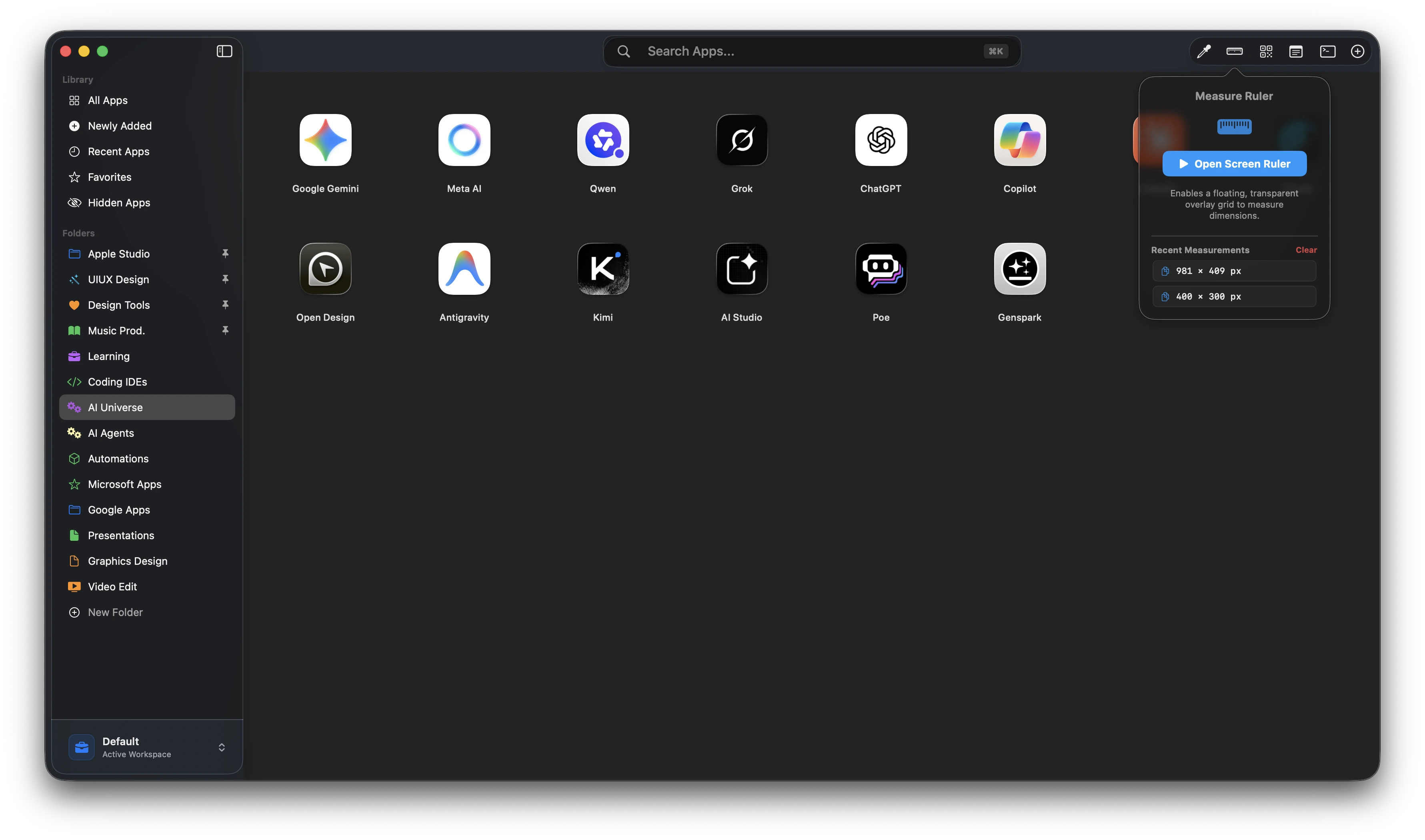
Task: Open the Microsoft Apps folder
Action: [147, 484]
